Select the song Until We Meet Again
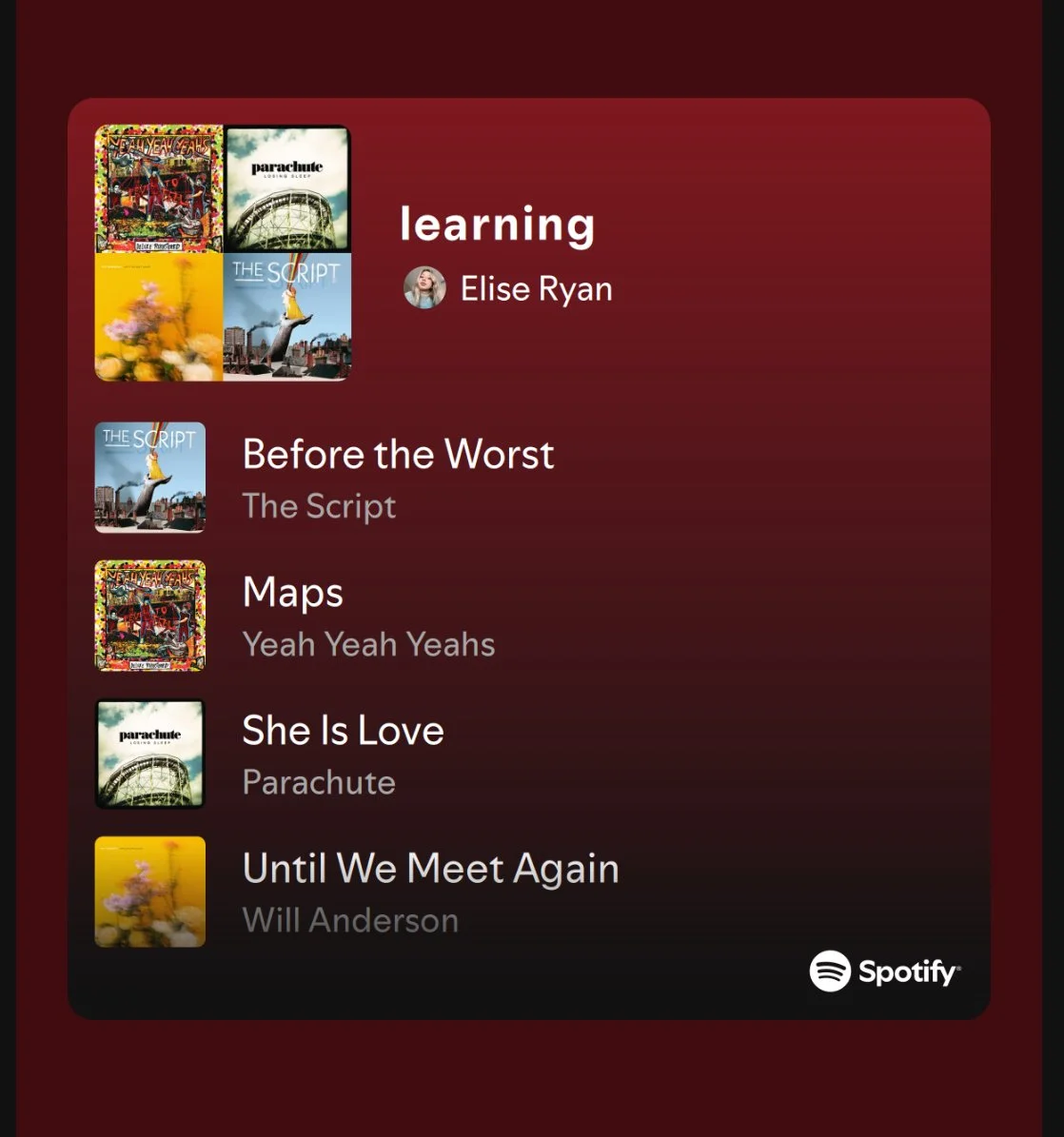1064x1137 pixels. click(x=431, y=869)
